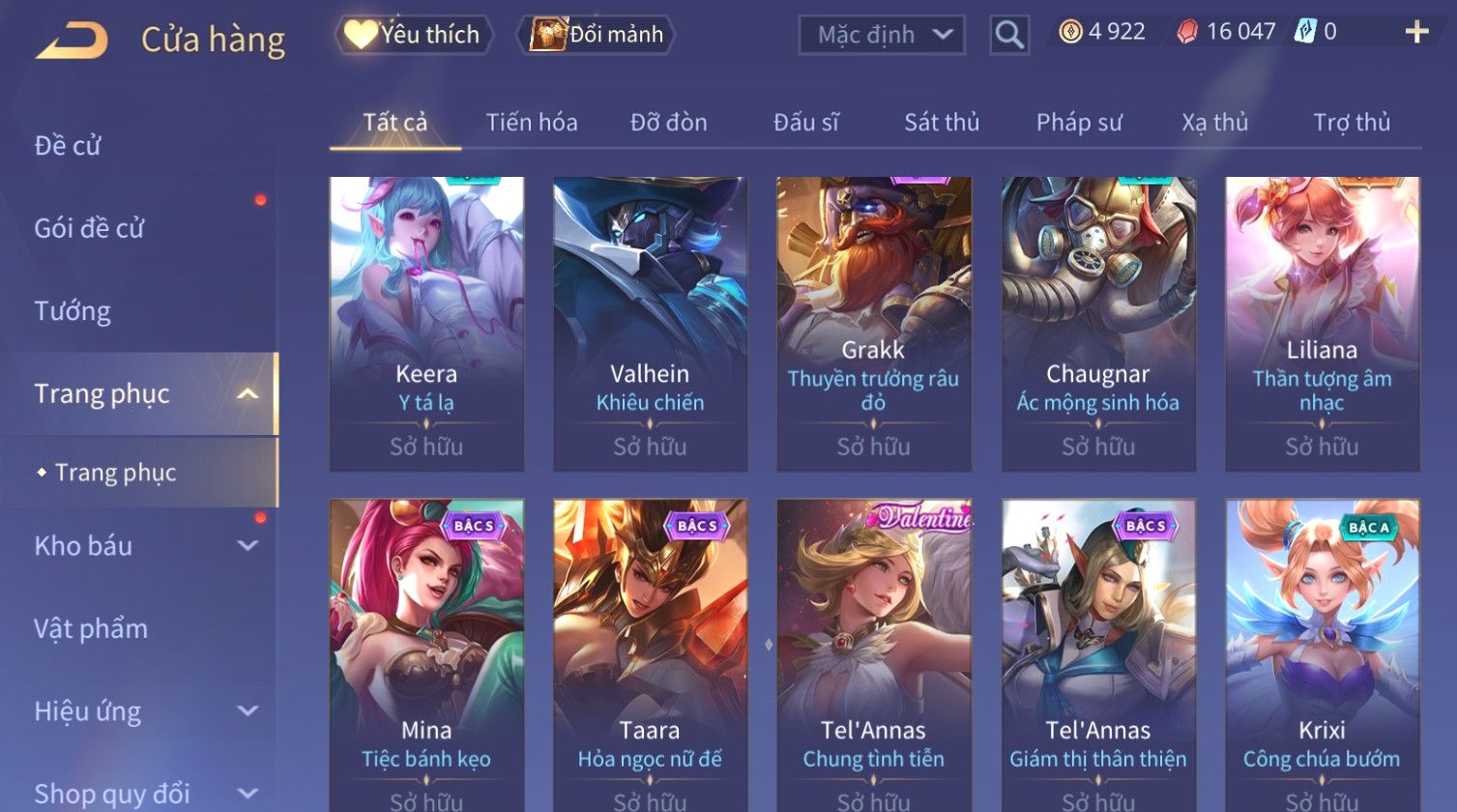
Task: Open search with the magnifier icon
Action: (1009, 36)
